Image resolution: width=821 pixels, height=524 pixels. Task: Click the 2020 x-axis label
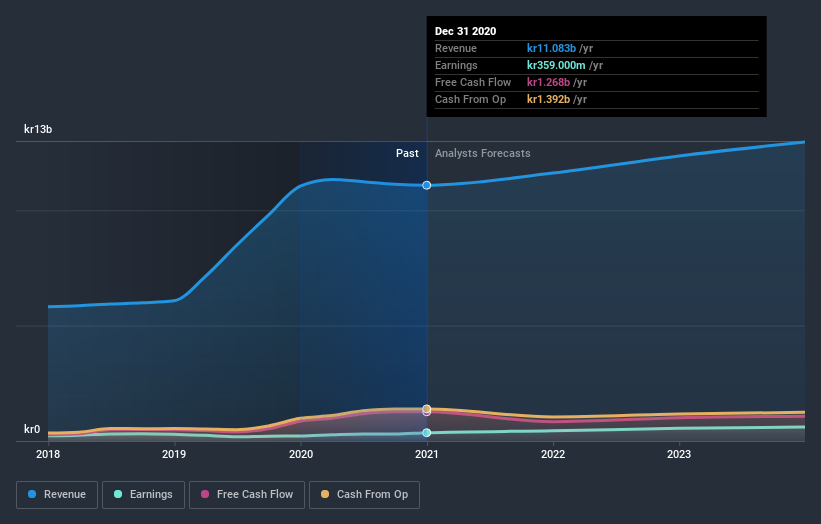(x=301, y=454)
